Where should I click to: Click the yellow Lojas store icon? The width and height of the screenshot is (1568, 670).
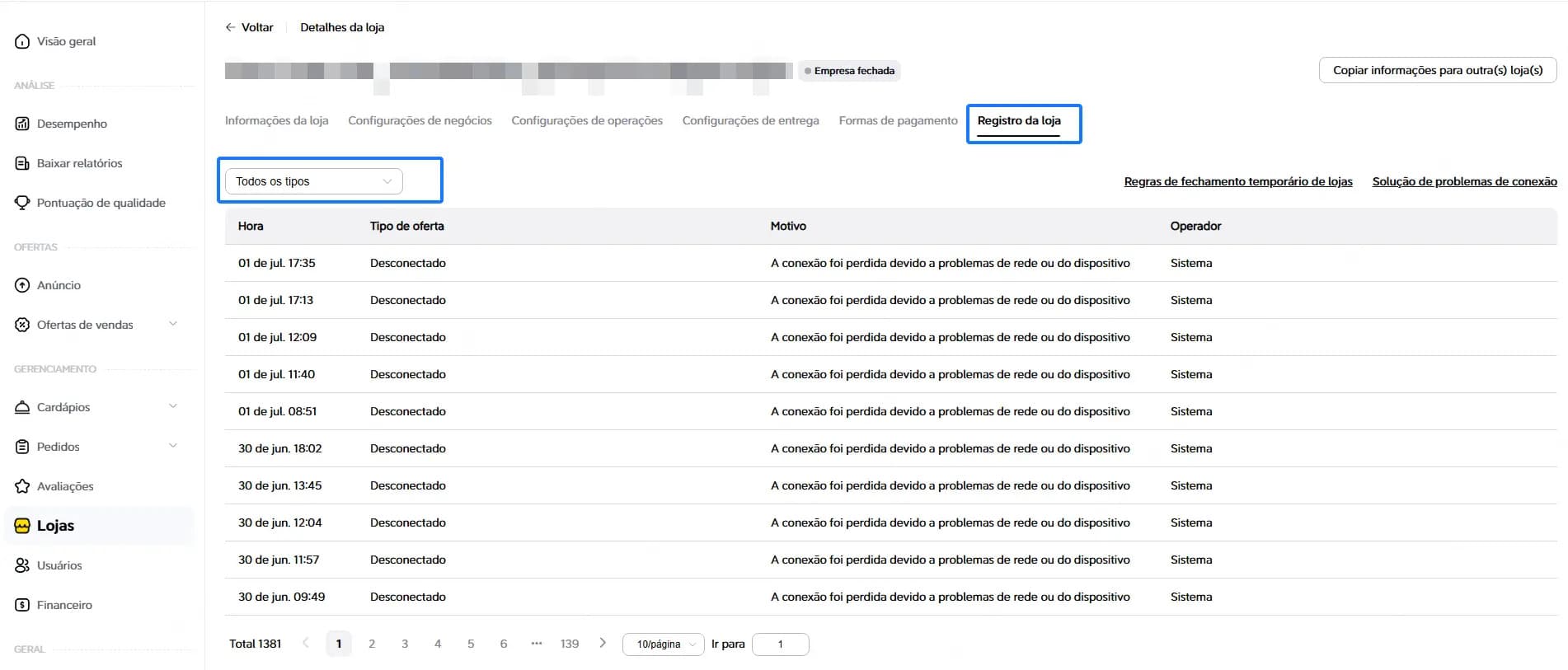(x=22, y=526)
